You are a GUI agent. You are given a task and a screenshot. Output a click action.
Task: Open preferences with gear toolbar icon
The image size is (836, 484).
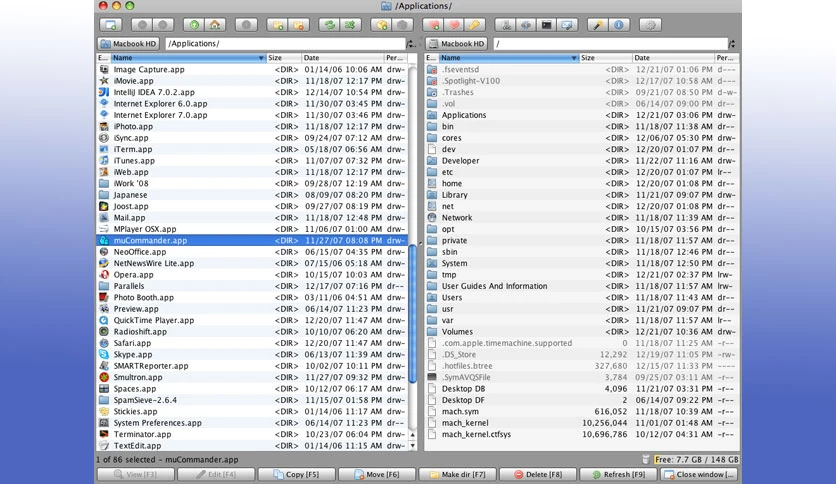(x=650, y=25)
